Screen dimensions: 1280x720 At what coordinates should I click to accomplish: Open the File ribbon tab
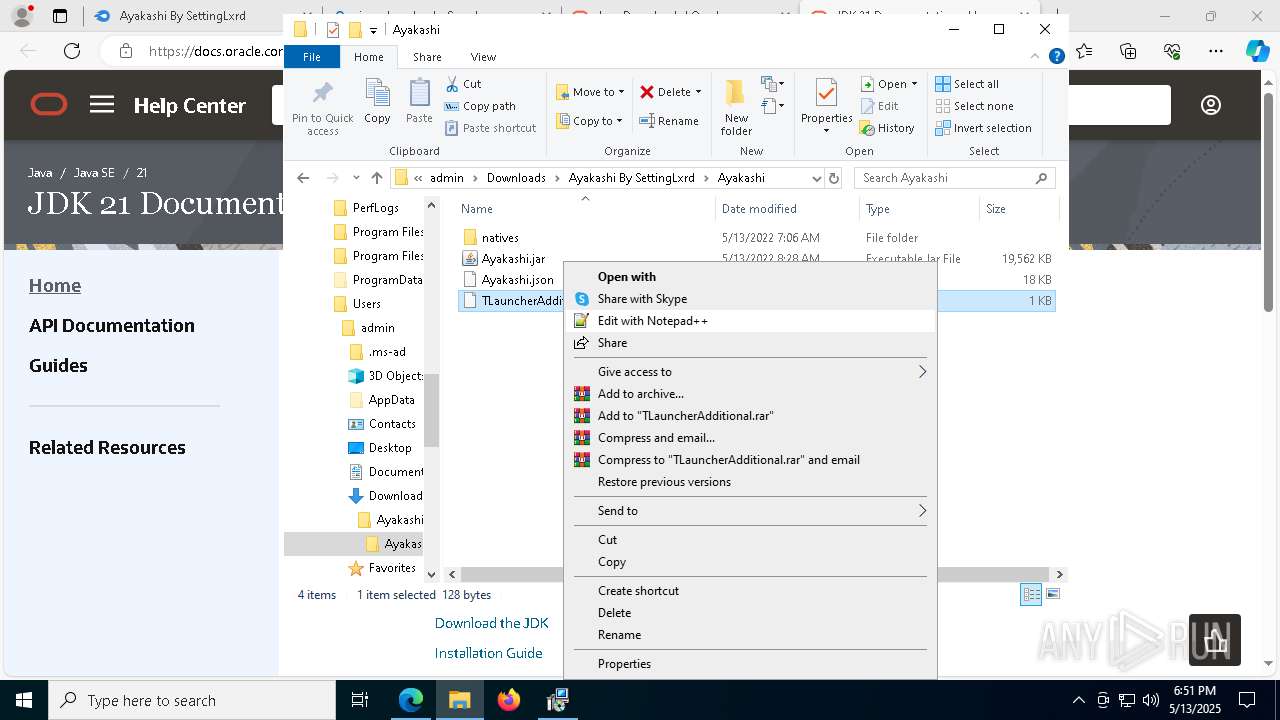pyautogui.click(x=312, y=57)
